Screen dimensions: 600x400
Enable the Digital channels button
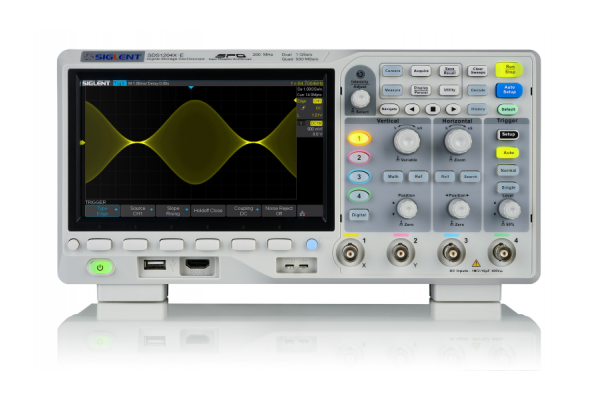click(359, 215)
